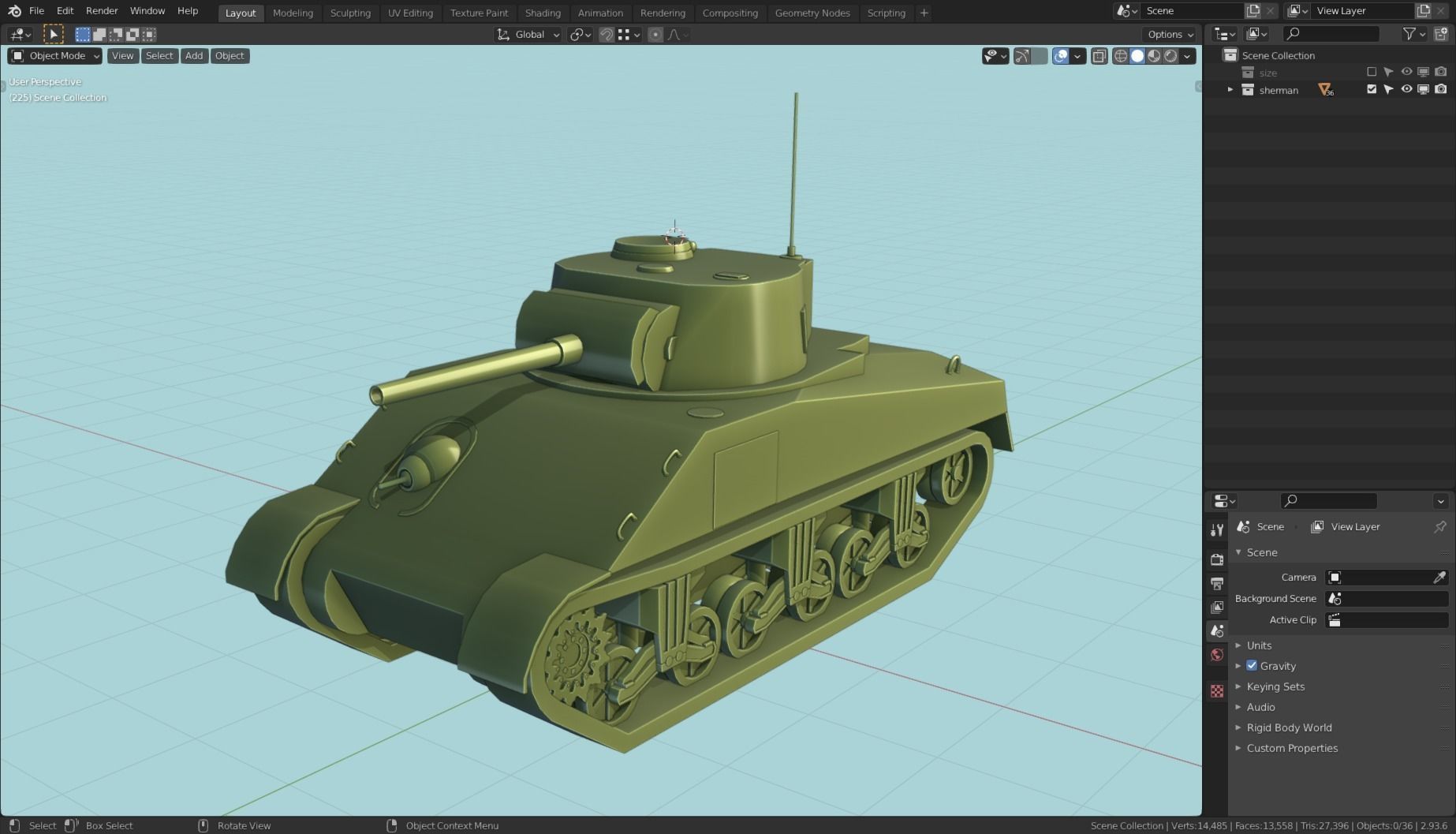Open the Global transform orientation dropdown
The width and height of the screenshot is (1456, 834).
coord(528,35)
